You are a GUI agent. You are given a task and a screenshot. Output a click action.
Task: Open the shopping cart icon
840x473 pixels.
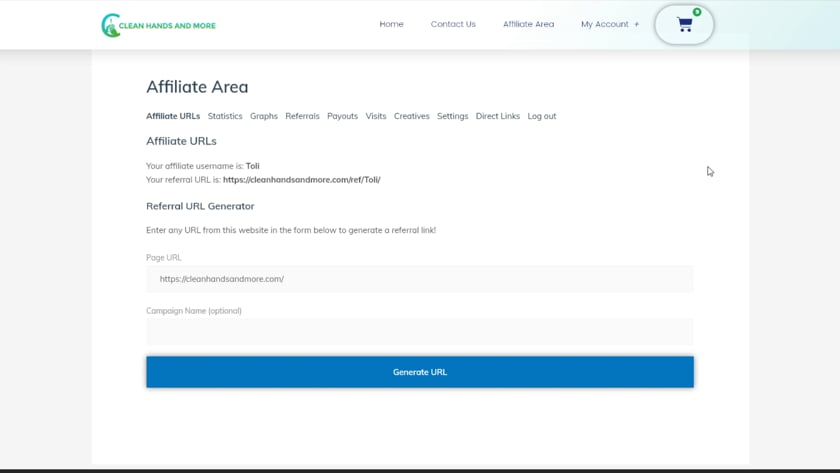tap(685, 24)
